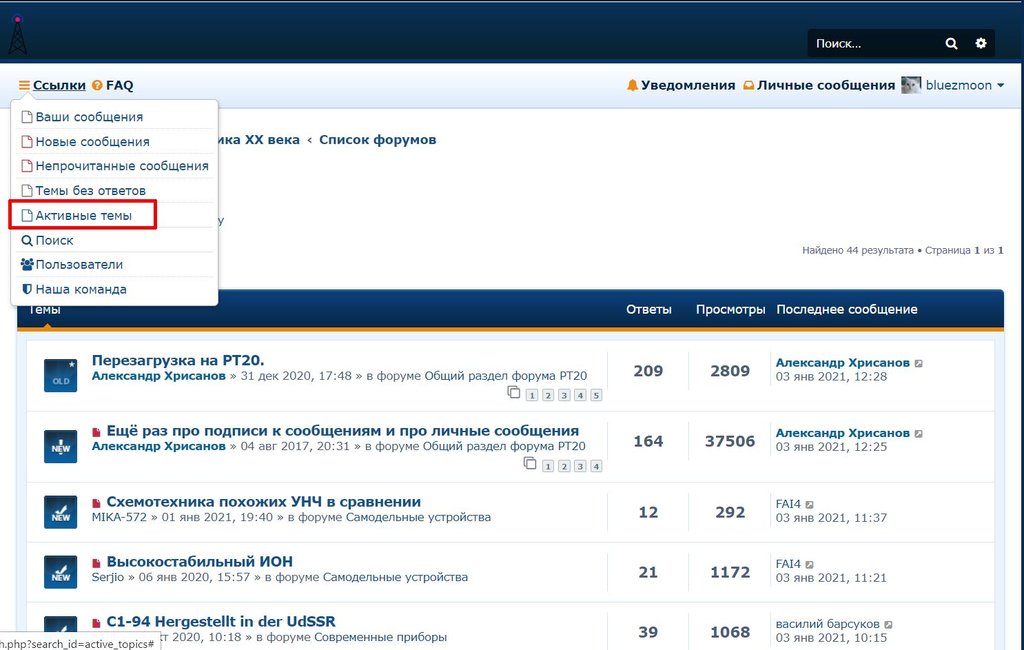Open the Ссылки quick links menu
The width and height of the screenshot is (1024, 650).
click(59, 85)
